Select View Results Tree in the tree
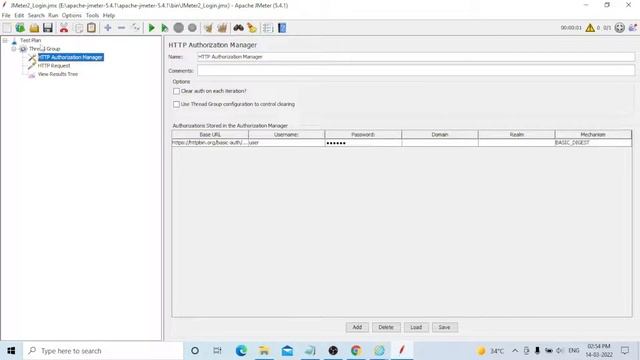The width and height of the screenshot is (640, 360). point(58,74)
